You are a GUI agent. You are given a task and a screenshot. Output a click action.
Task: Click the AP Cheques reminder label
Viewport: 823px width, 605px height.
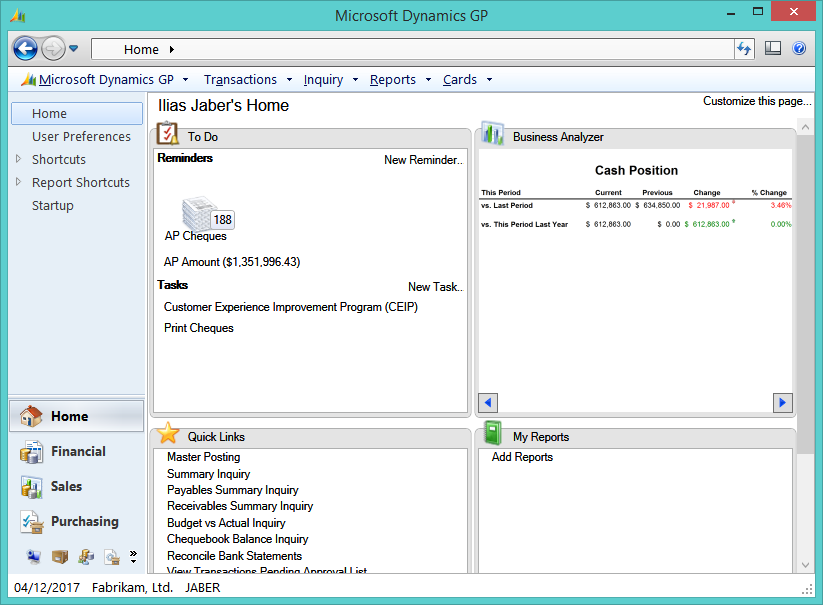click(x=195, y=236)
